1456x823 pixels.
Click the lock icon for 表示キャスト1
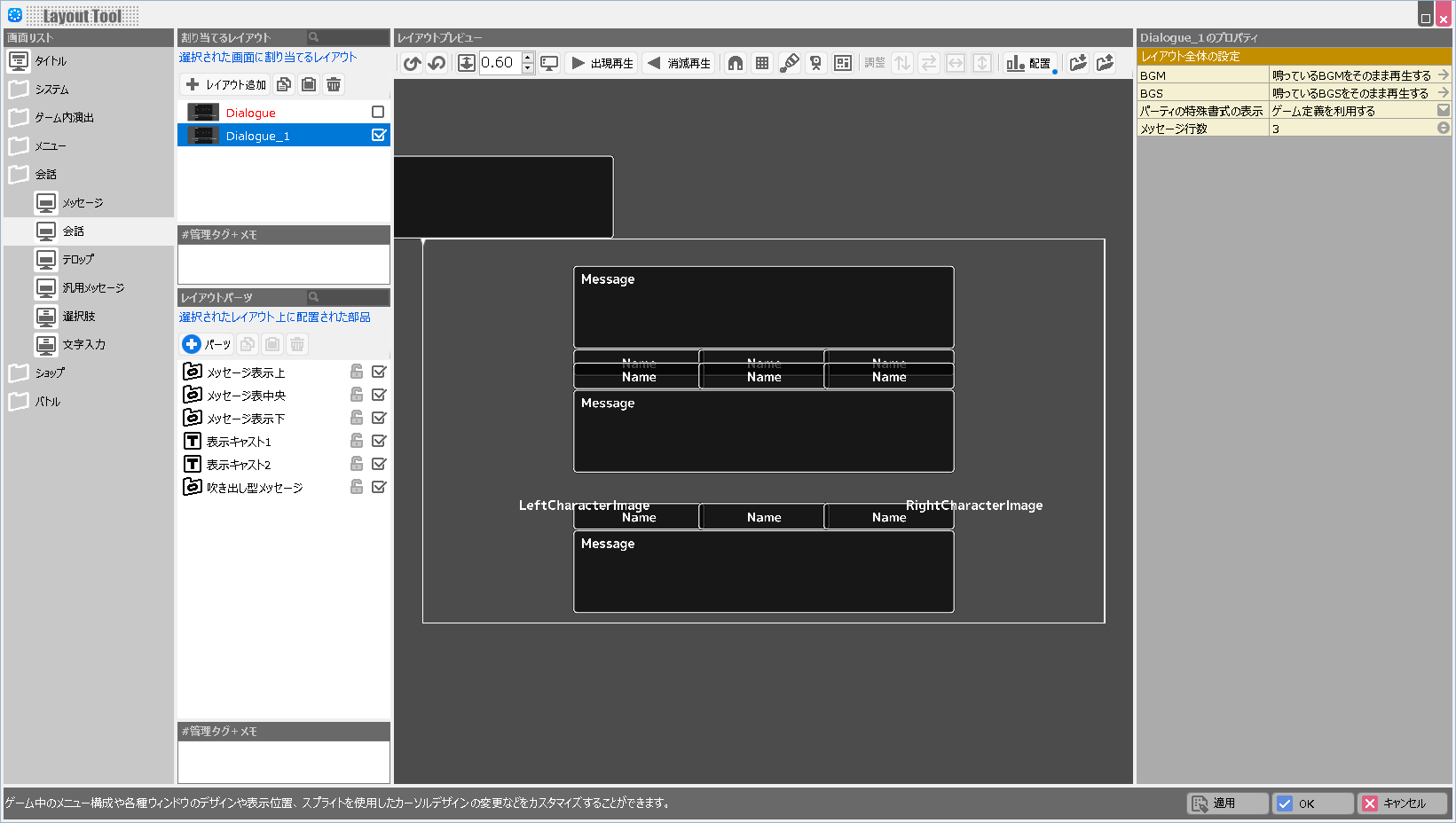pos(357,441)
